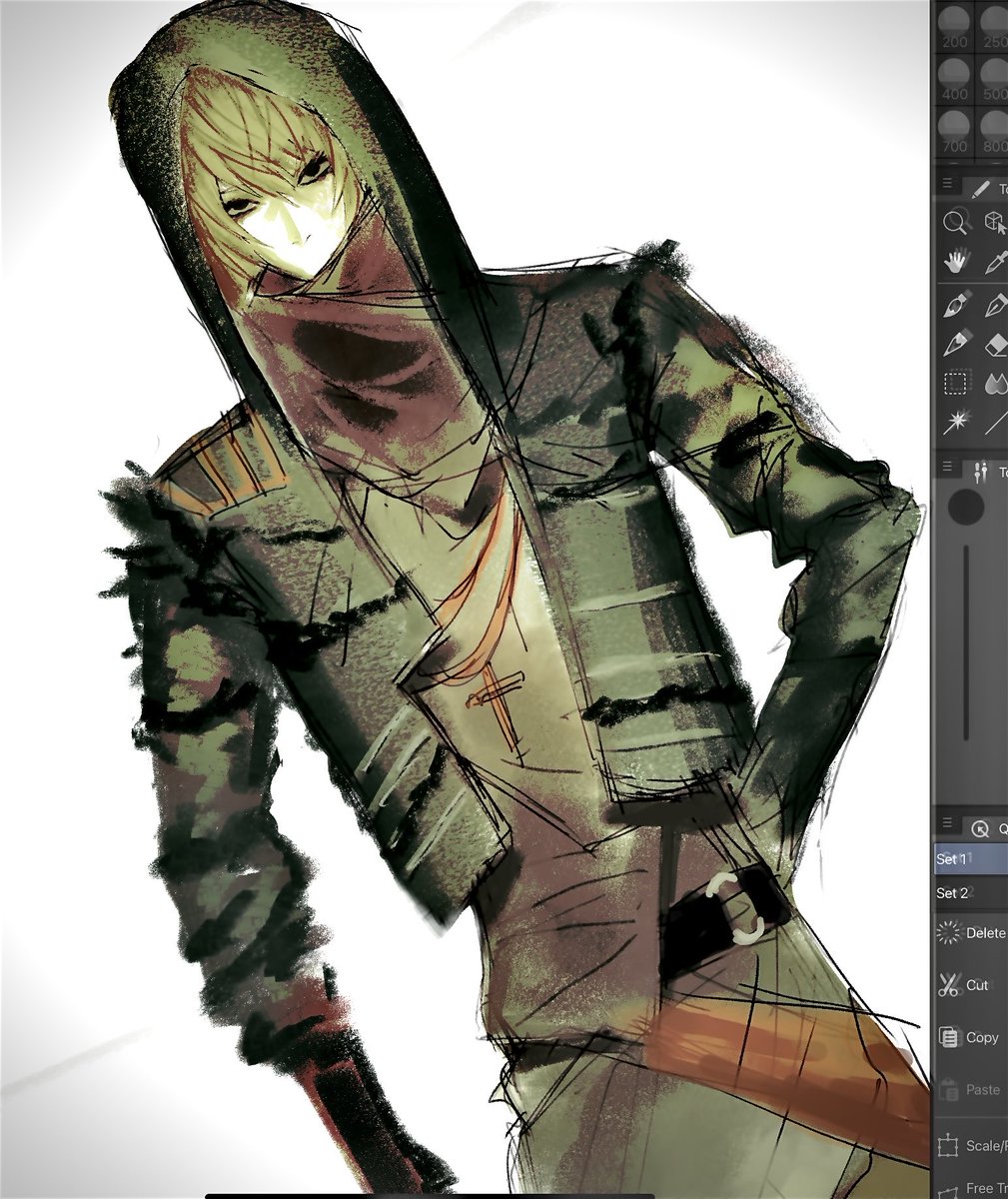The width and height of the screenshot is (1008, 1199).
Task: Click the vertical slider in Tool property
Action: (x=966, y=642)
